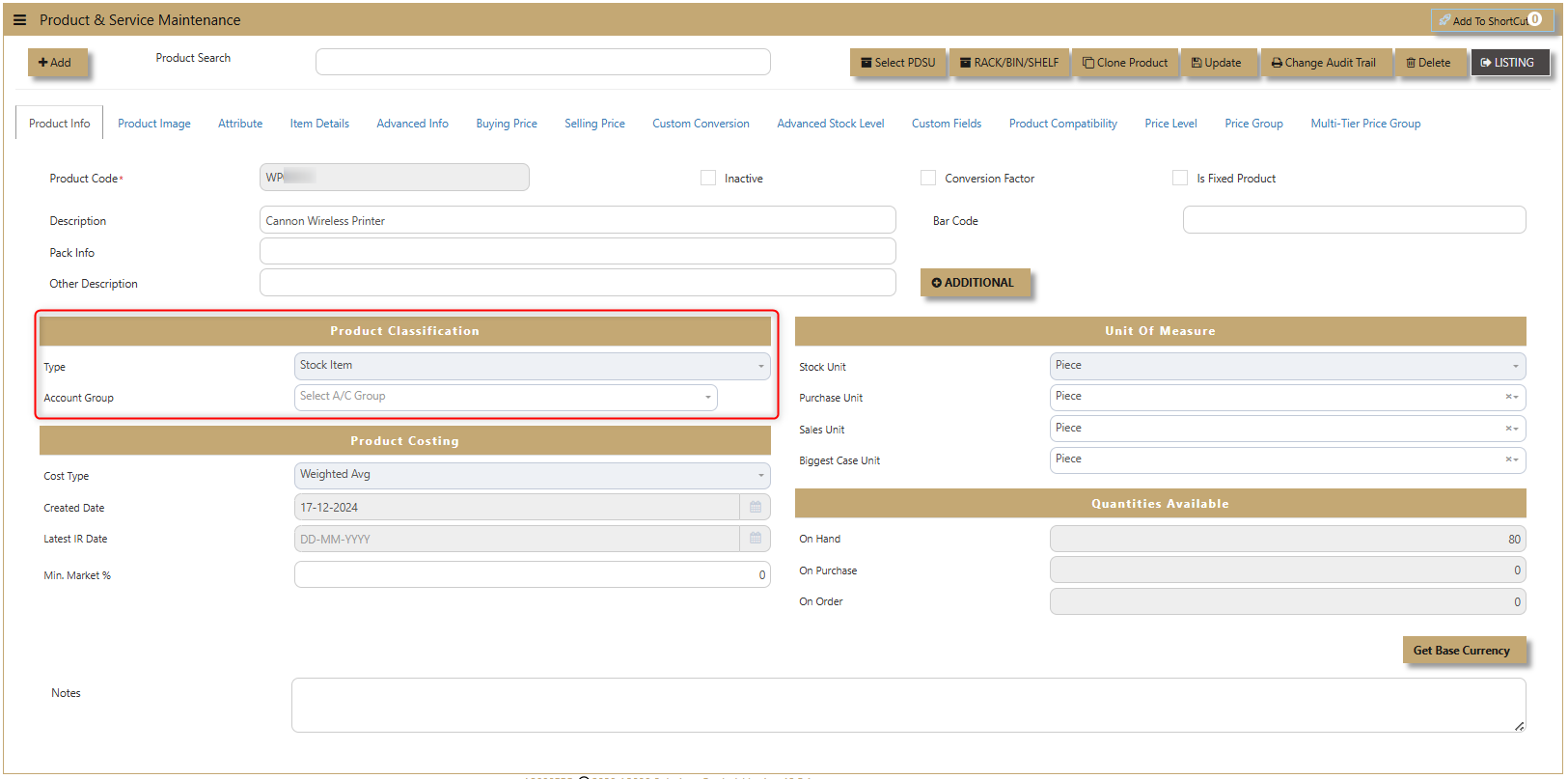
Task: Click the Pack Info field
Action: pyautogui.click(x=577, y=252)
